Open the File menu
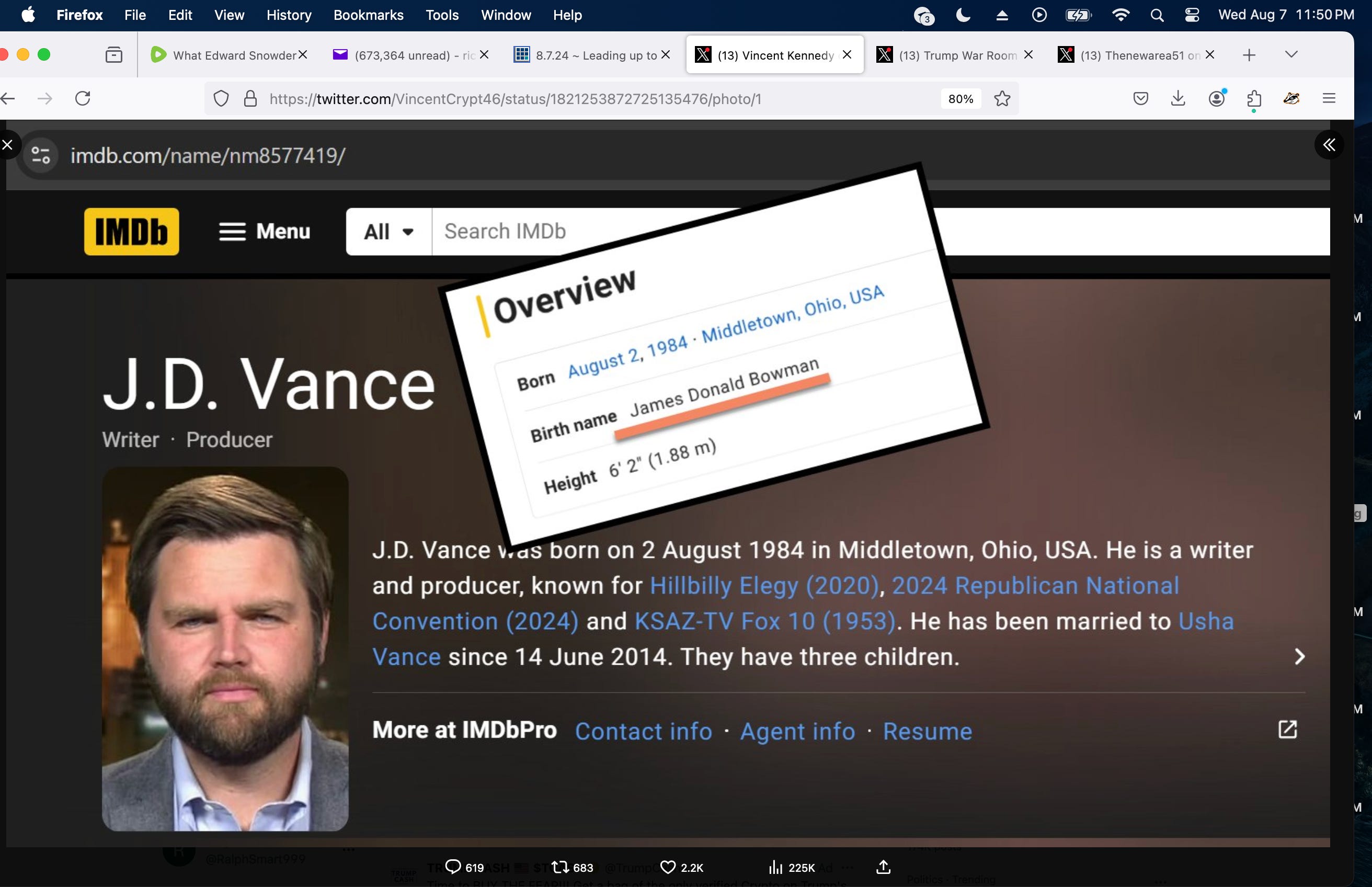This screenshot has height=887, width=1372. (x=135, y=15)
